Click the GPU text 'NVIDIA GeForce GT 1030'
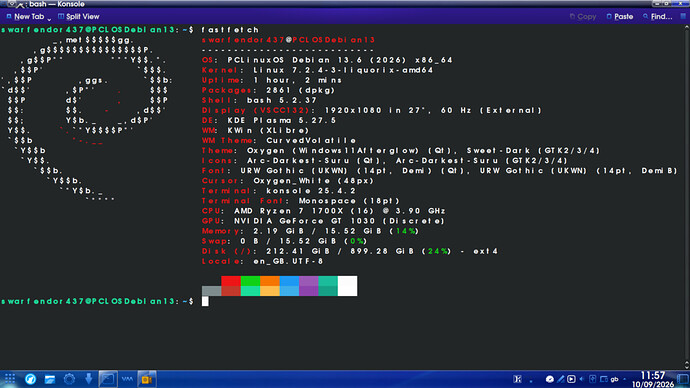 pyautogui.click(x=305, y=221)
